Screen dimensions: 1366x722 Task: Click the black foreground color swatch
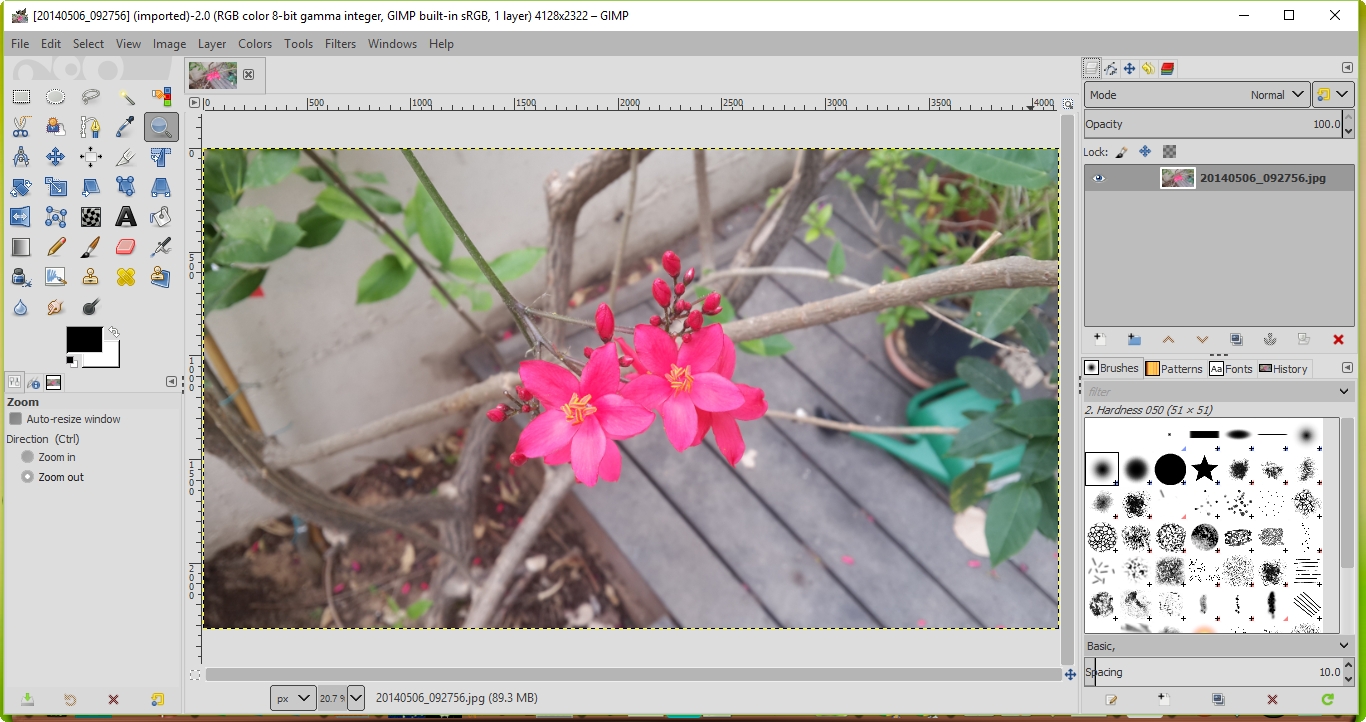coord(84,339)
